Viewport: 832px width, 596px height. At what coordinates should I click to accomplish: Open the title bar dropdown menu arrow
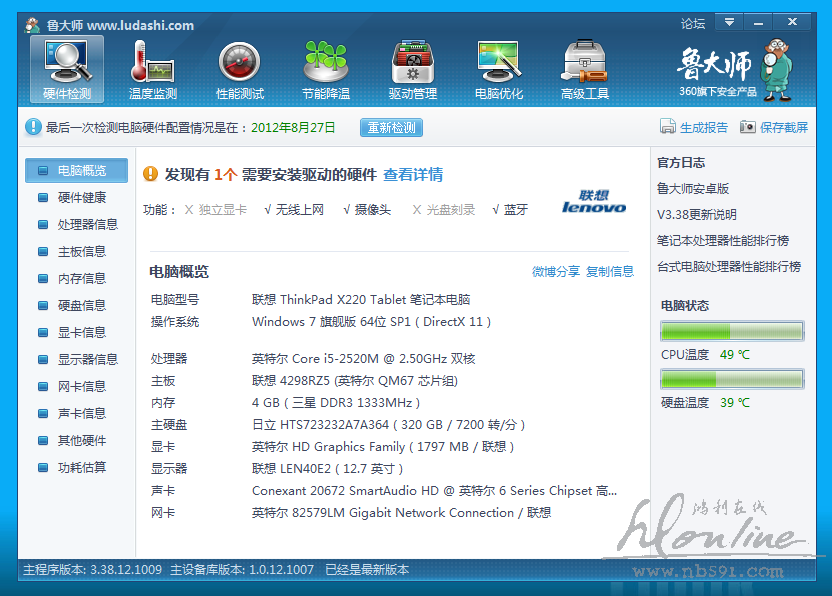click(x=730, y=22)
